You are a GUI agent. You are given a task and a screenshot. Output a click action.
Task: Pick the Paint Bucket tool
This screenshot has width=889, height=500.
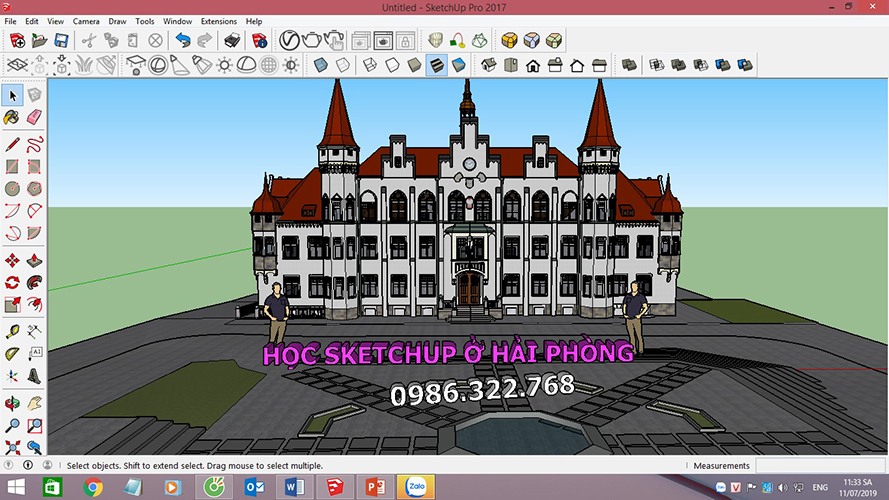coord(12,117)
